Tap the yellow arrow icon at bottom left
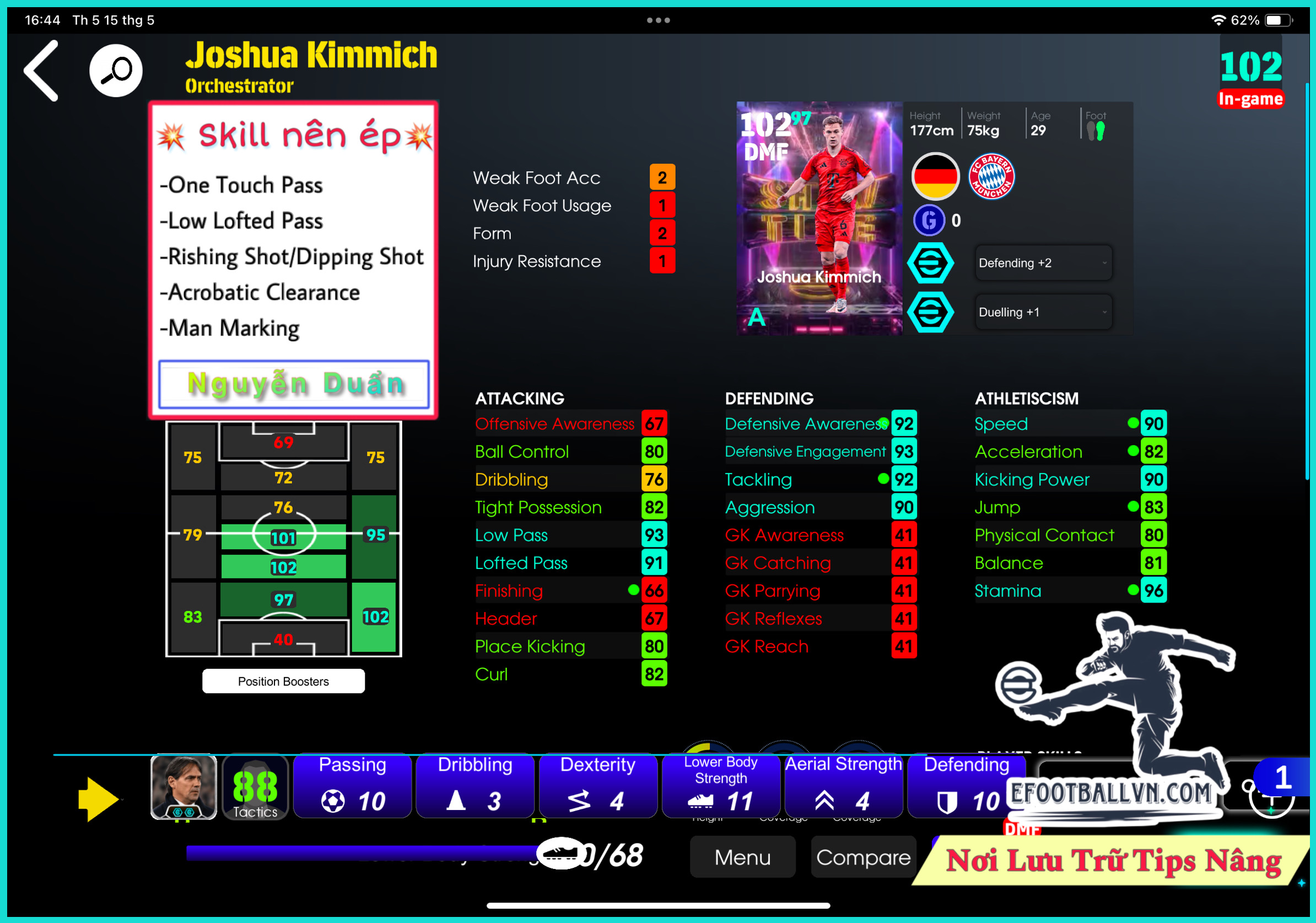1316x923 pixels. [x=98, y=799]
